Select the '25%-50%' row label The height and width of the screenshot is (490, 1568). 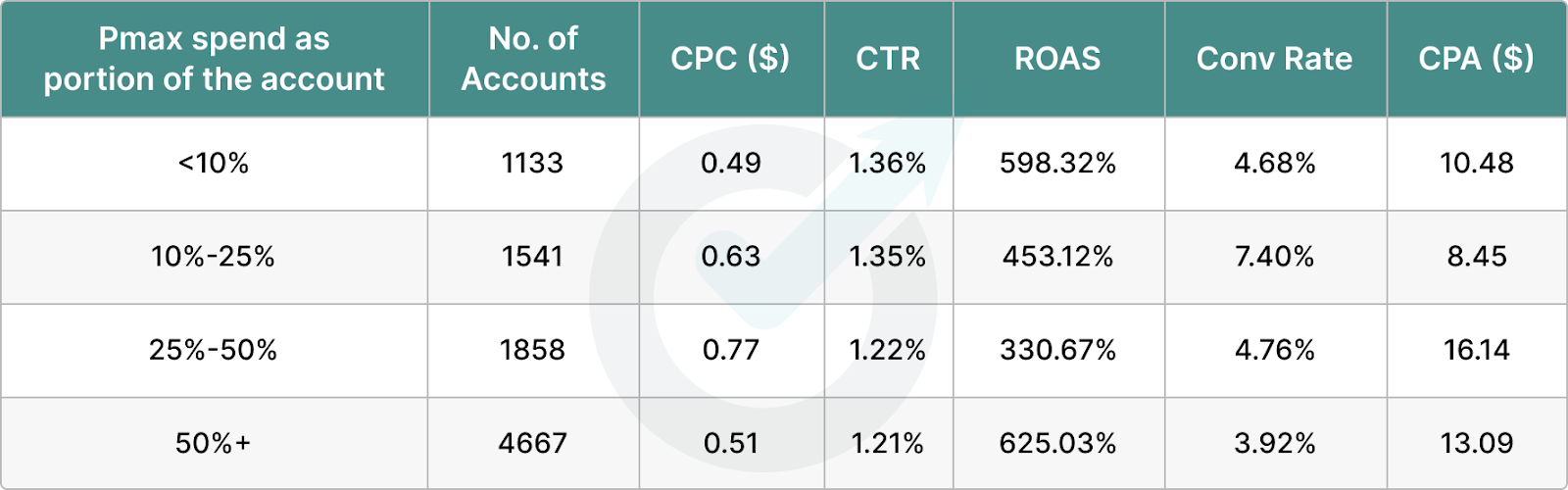pos(214,350)
